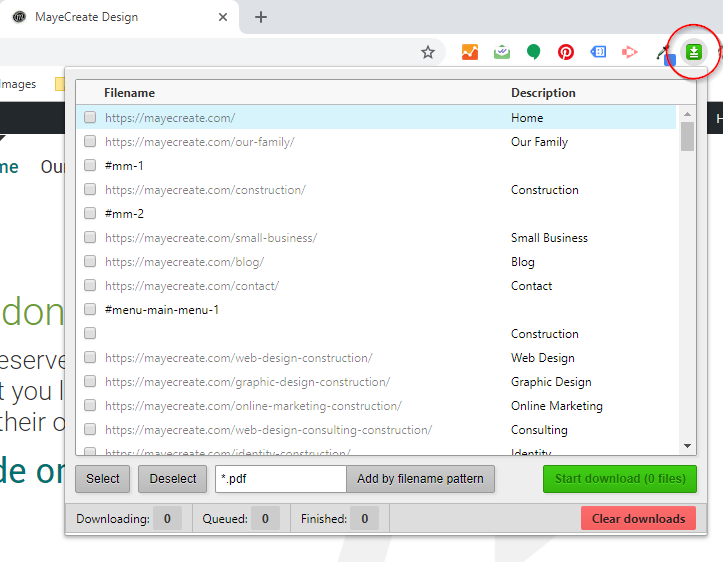Viewport: 723px width, 562px height.
Task: Click the Queued count value
Action: 265,519
